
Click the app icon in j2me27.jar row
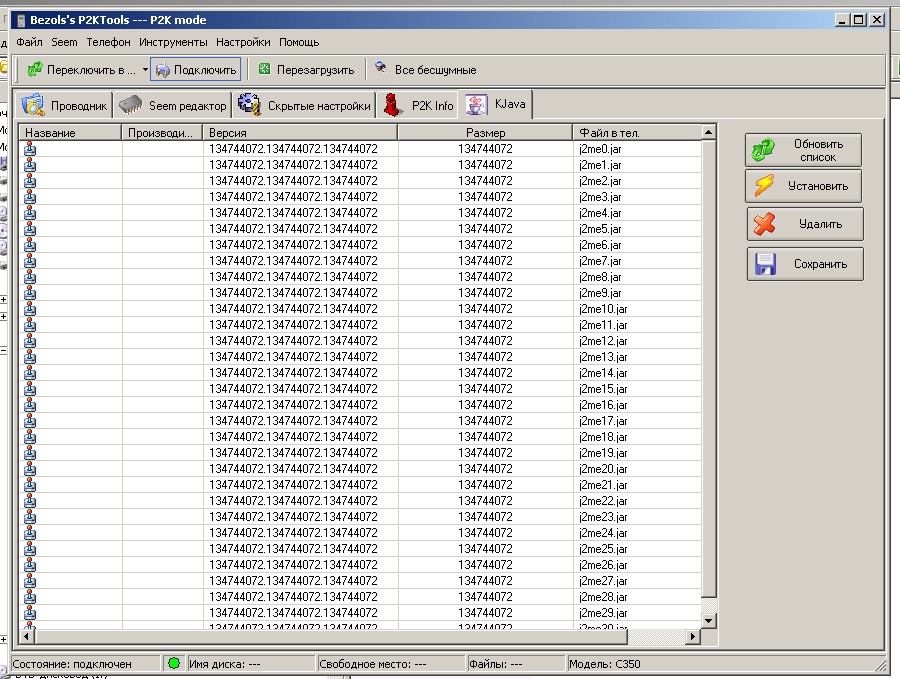point(30,581)
